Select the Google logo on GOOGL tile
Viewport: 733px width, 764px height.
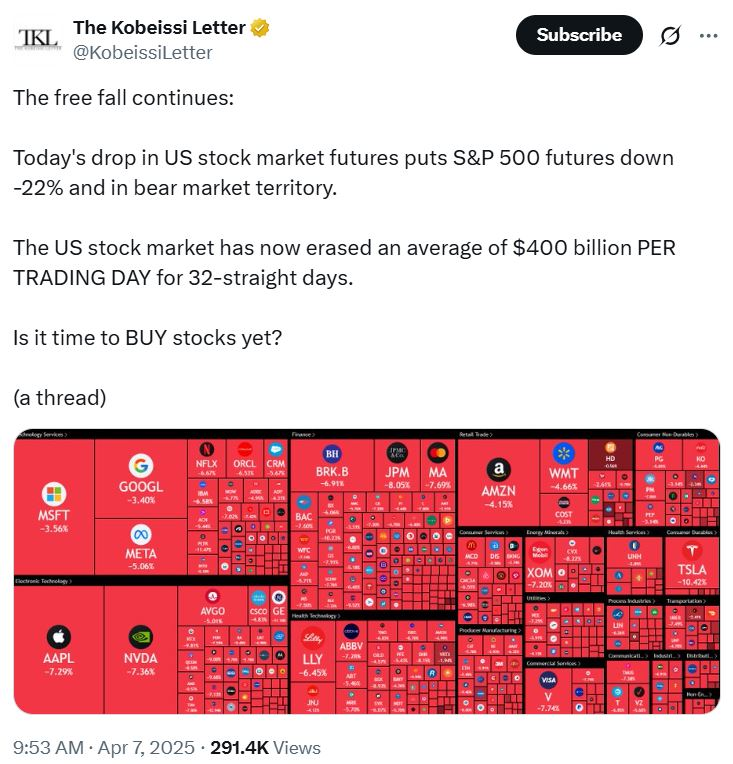coord(140,465)
